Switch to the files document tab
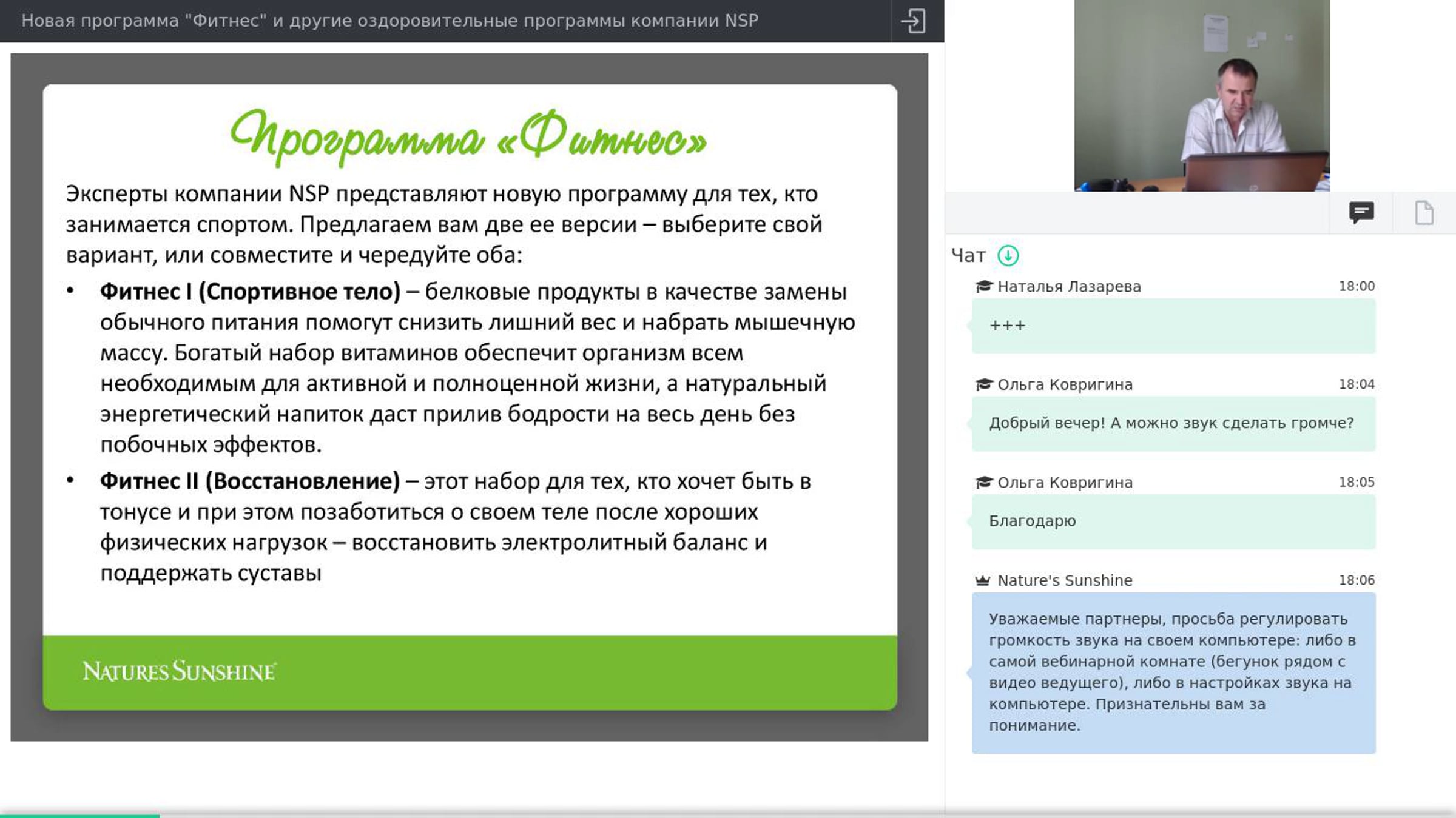Screen dimensions: 1456x818 pos(1424,213)
